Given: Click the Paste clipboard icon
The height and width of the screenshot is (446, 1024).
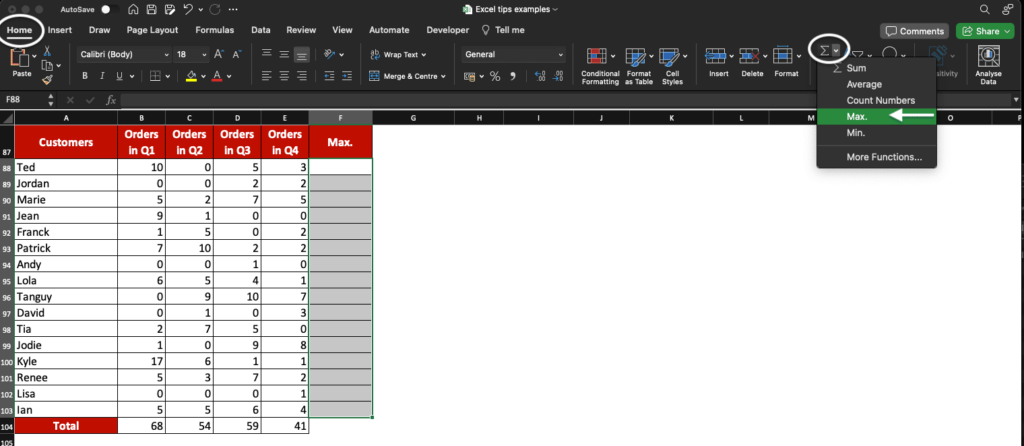Looking at the screenshot, I should [21, 59].
